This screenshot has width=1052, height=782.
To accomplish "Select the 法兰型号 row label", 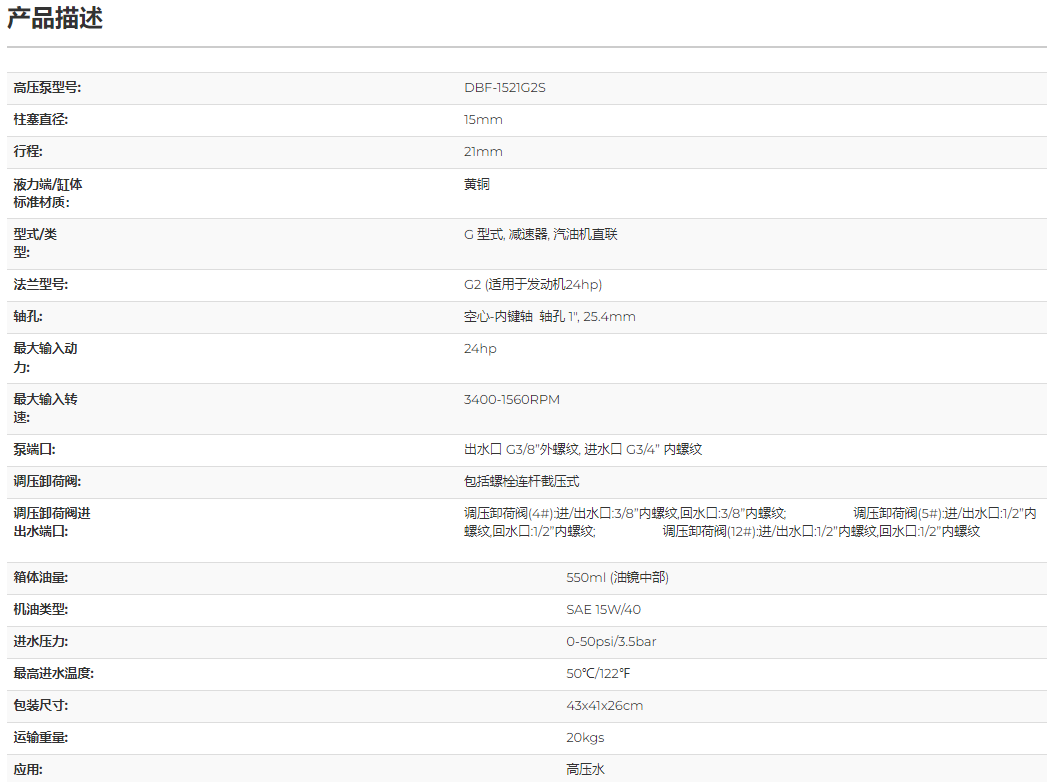I will coord(41,285).
